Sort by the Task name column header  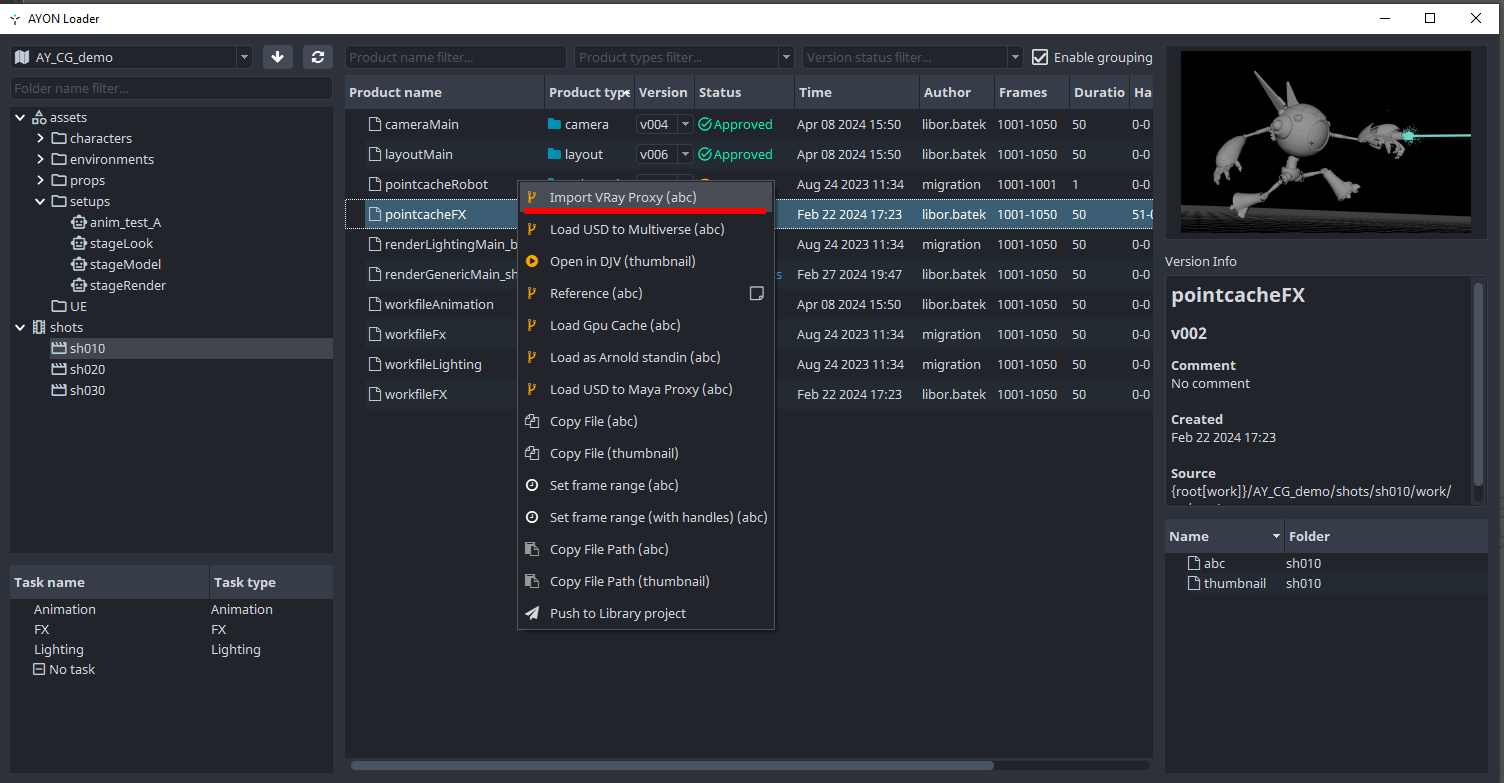point(110,582)
